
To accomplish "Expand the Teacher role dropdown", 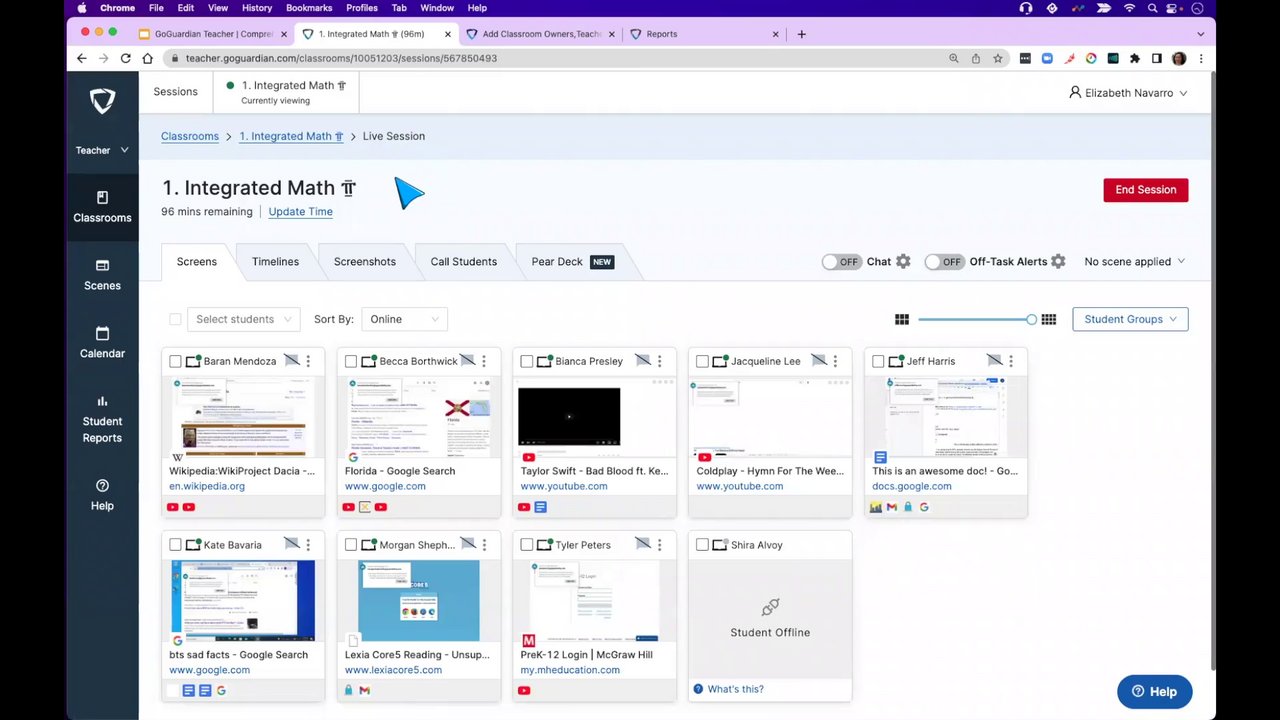I will [102, 150].
